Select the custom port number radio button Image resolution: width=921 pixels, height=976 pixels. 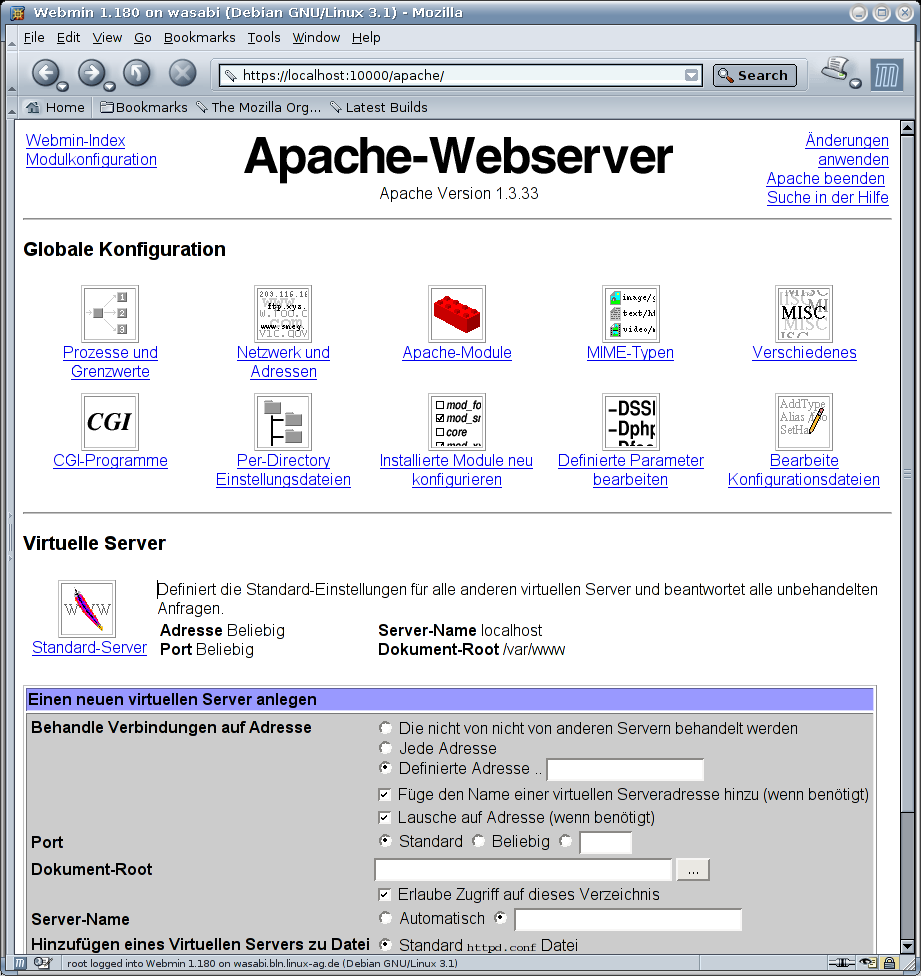[566, 841]
